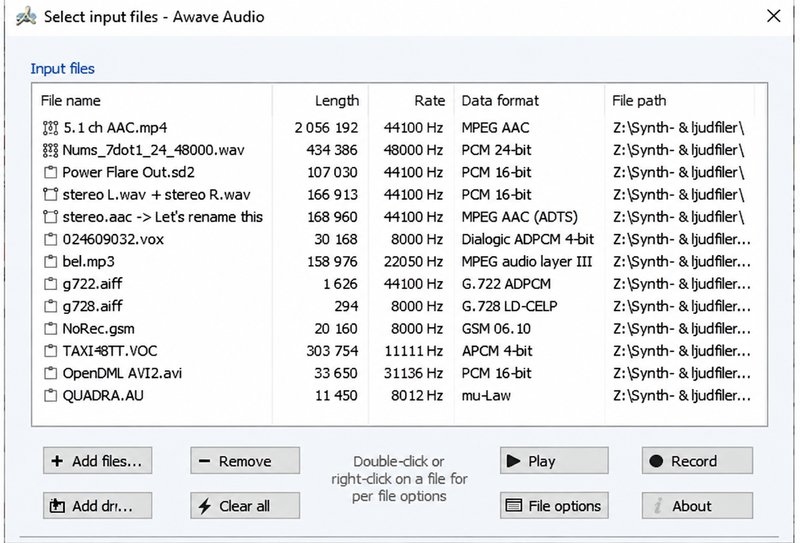This screenshot has height=543, width=800.
Task: Select the file 024609032.vox
Action: pos(113,239)
